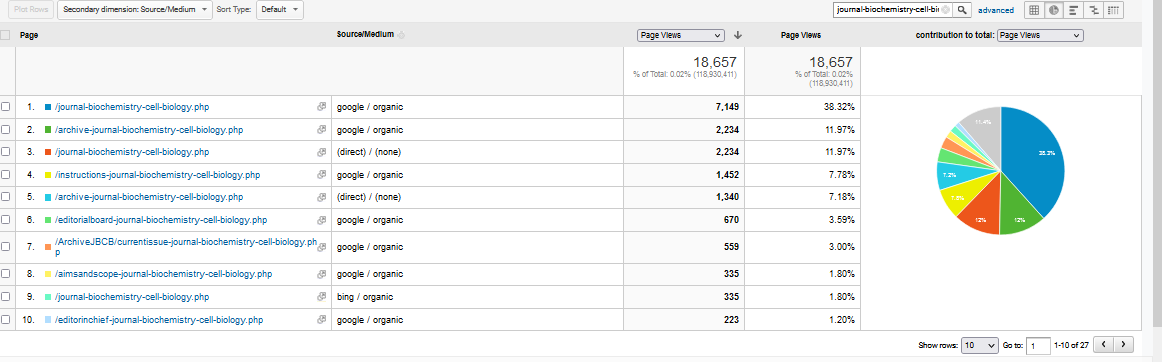Check the box for row 8
Viewport: 1162px width, 362px height.
(x=6, y=274)
